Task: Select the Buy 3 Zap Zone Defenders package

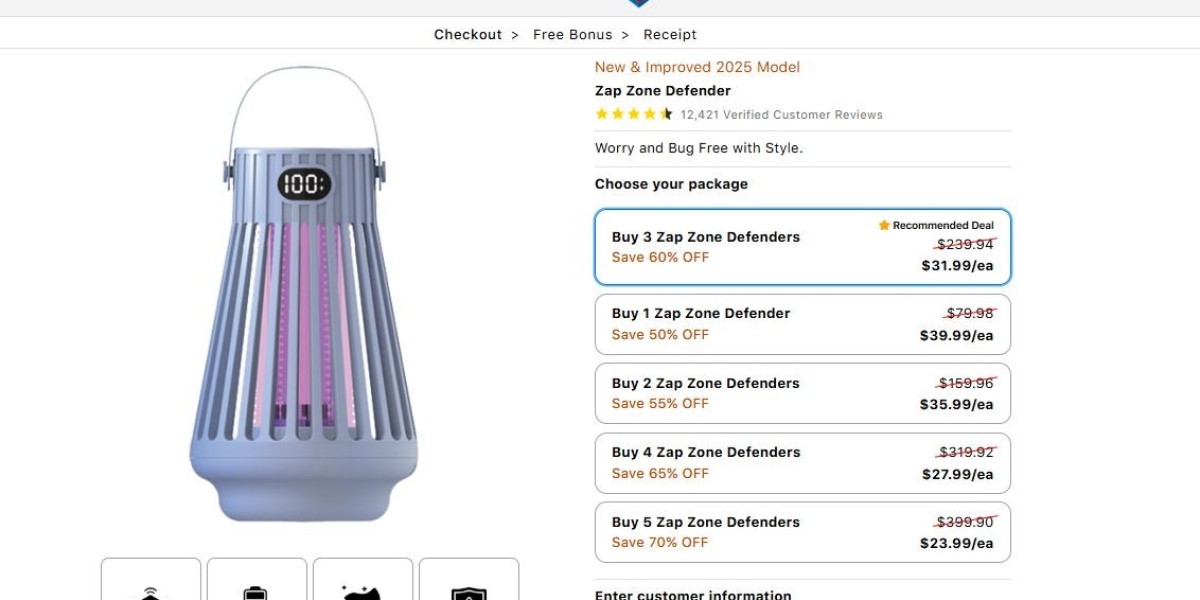Action: coord(803,247)
